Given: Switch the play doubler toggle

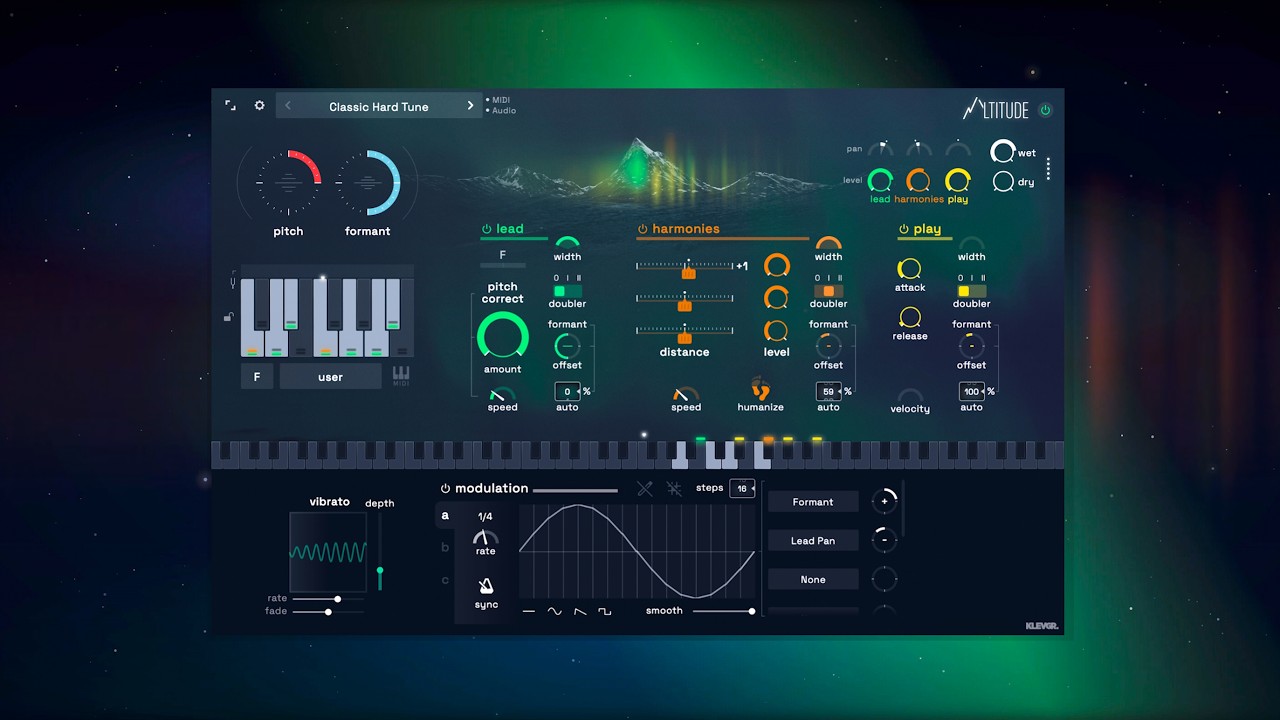Looking at the screenshot, I should [x=971, y=291].
